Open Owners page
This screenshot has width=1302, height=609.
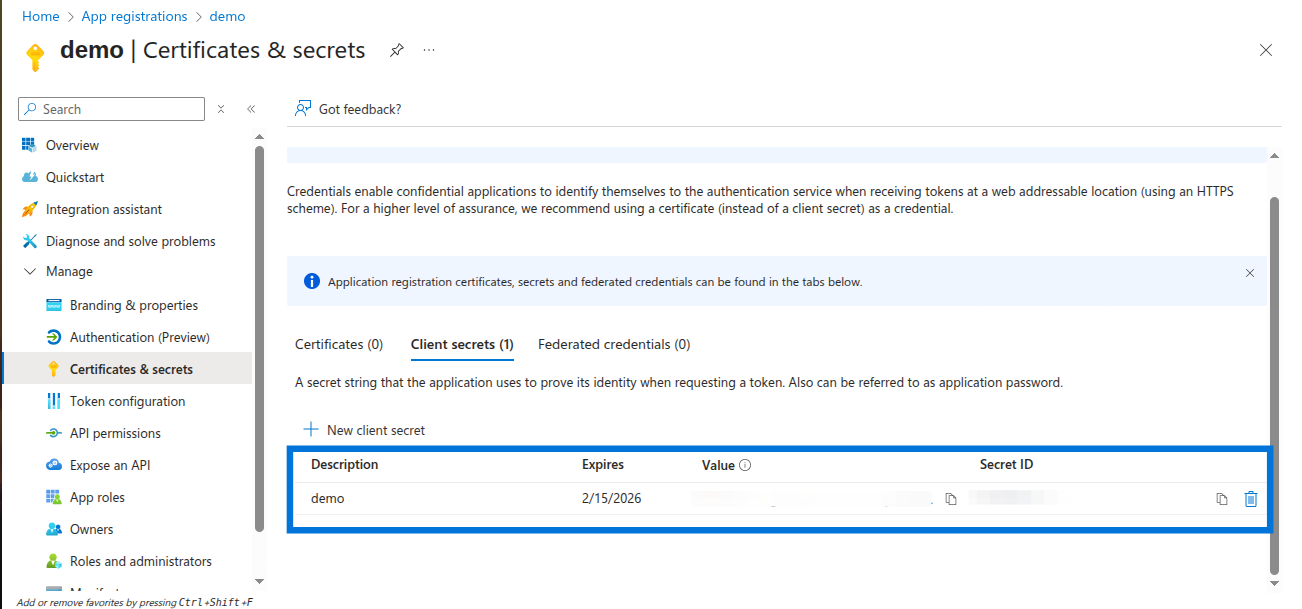(x=91, y=529)
